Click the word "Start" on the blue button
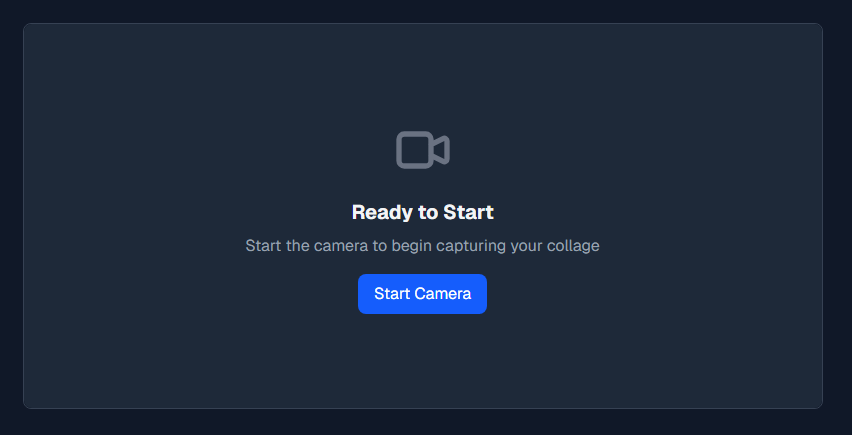This screenshot has width=852, height=435. click(x=392, y=294)
